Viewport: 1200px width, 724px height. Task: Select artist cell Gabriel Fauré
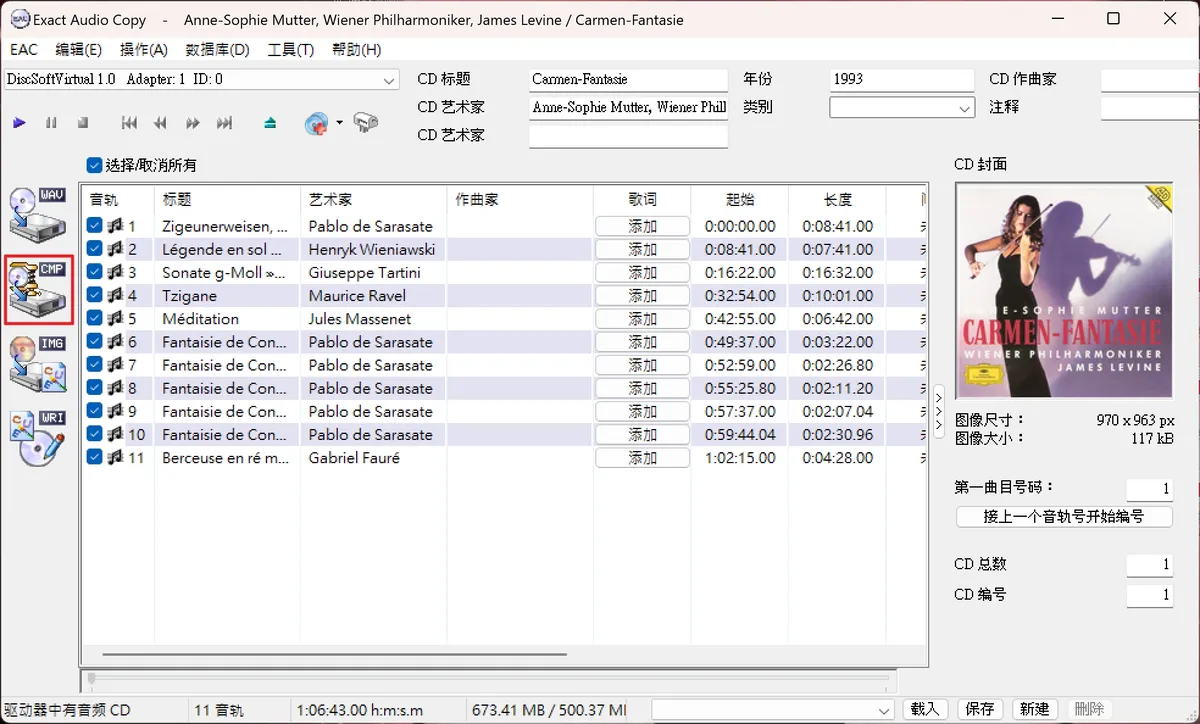[x=374, y=458]
